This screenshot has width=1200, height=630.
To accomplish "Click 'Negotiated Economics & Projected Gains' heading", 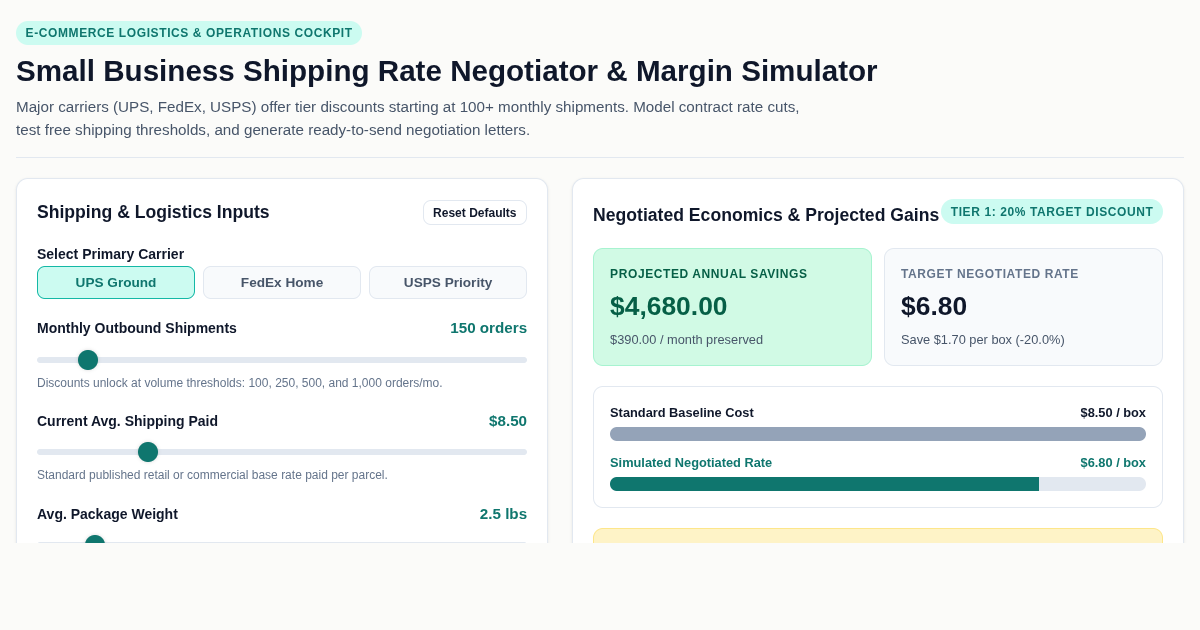I will (766, 215).
